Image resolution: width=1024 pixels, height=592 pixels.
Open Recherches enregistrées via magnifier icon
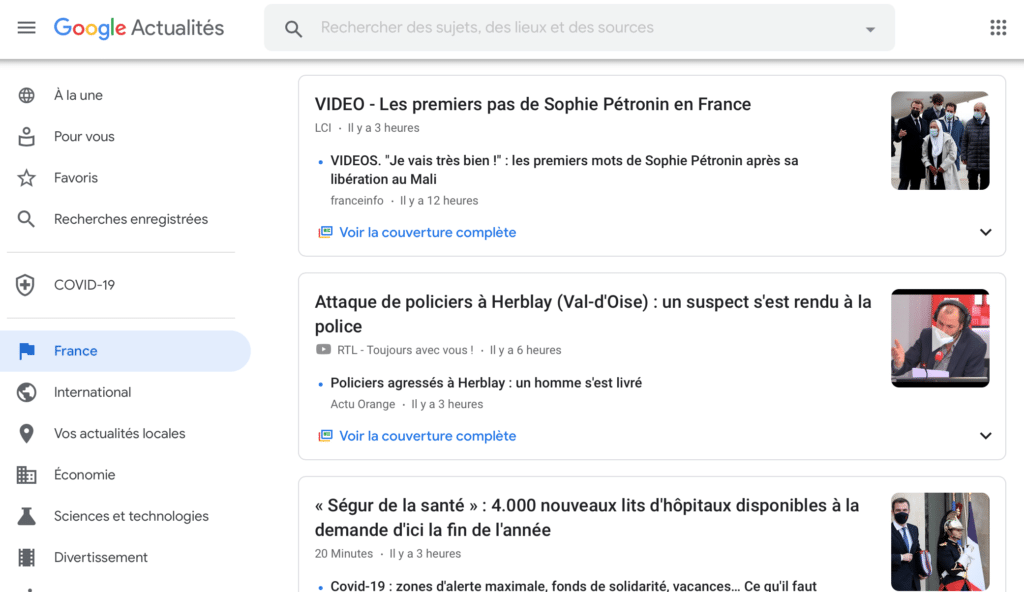click(x=26, y=218)
